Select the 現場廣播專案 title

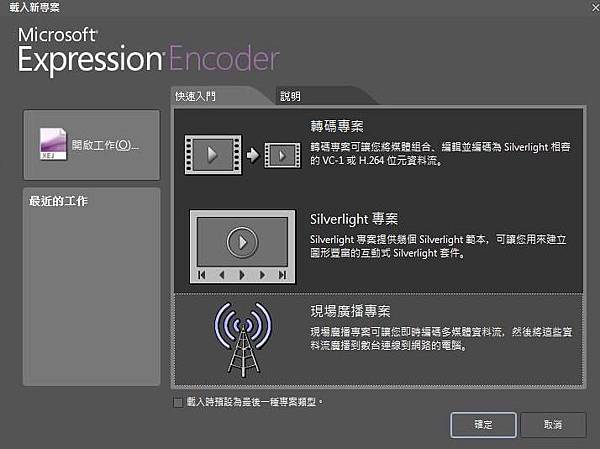point(350,311)
